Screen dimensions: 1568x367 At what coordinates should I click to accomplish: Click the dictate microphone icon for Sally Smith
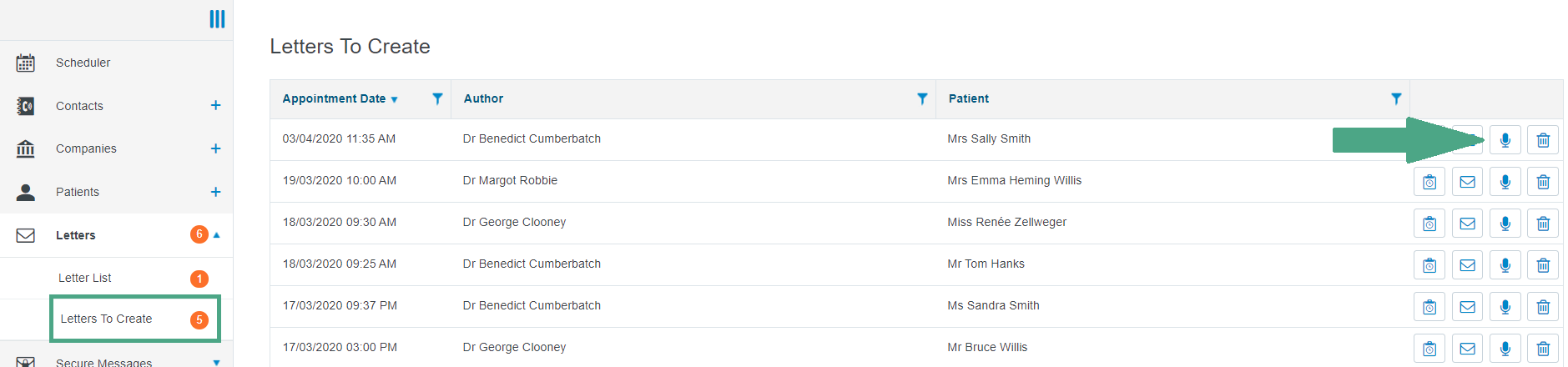tap(1505, 140)
